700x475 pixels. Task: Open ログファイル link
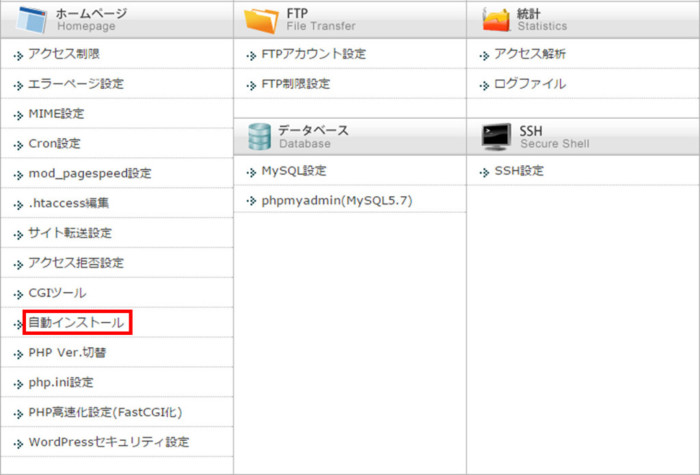[x=530, y=84]
